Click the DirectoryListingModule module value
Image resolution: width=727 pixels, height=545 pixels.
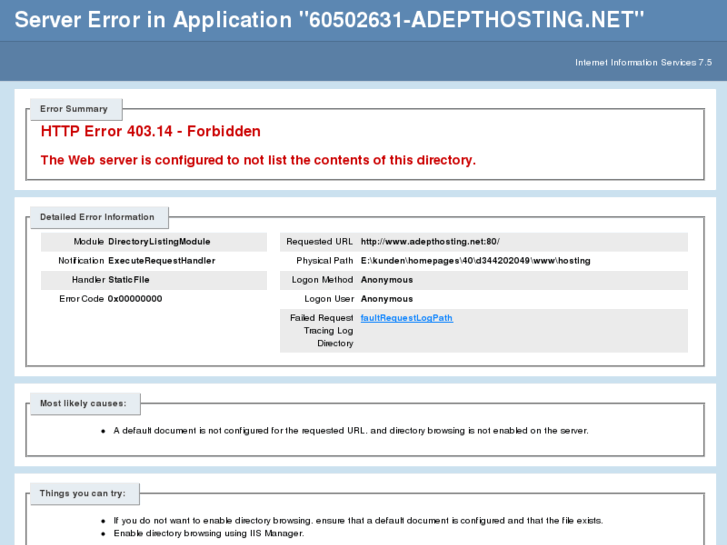[x=159, y=241]
